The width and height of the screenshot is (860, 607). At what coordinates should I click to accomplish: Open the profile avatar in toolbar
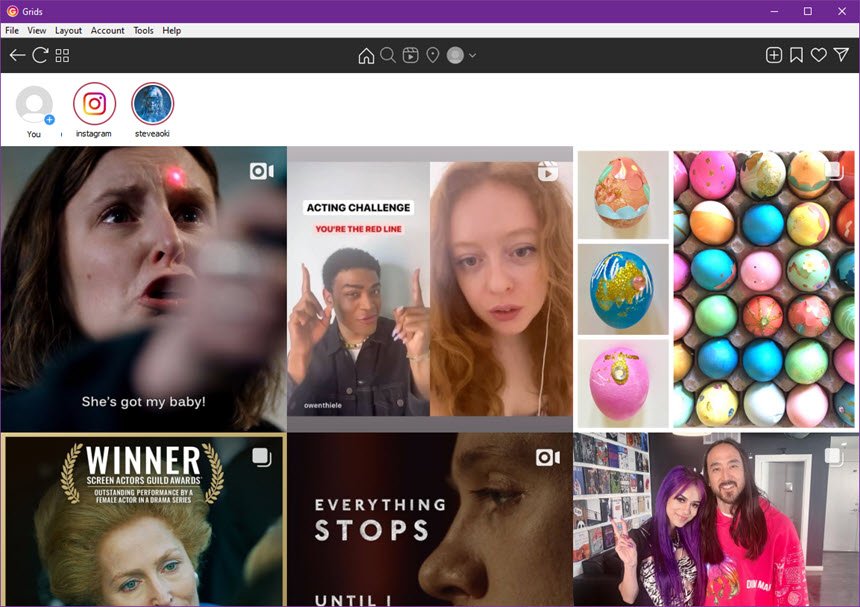coord(455,55)
